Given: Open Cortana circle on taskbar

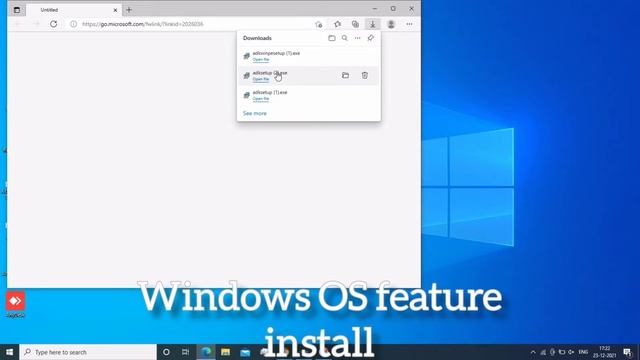Looking at the screenshot, I should click(166, 352).
